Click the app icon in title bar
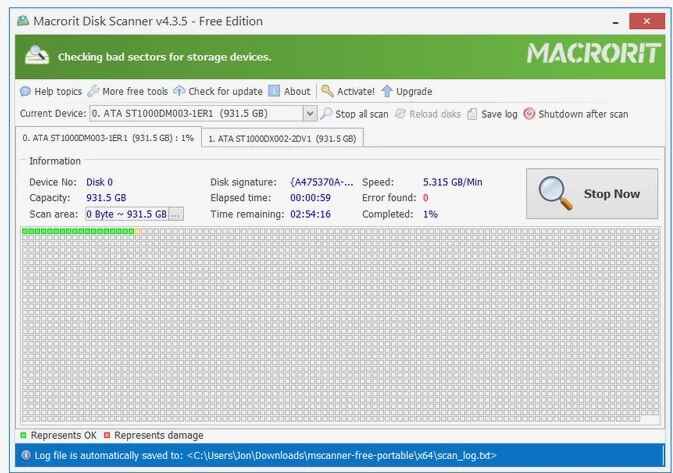 click(23, 21)
